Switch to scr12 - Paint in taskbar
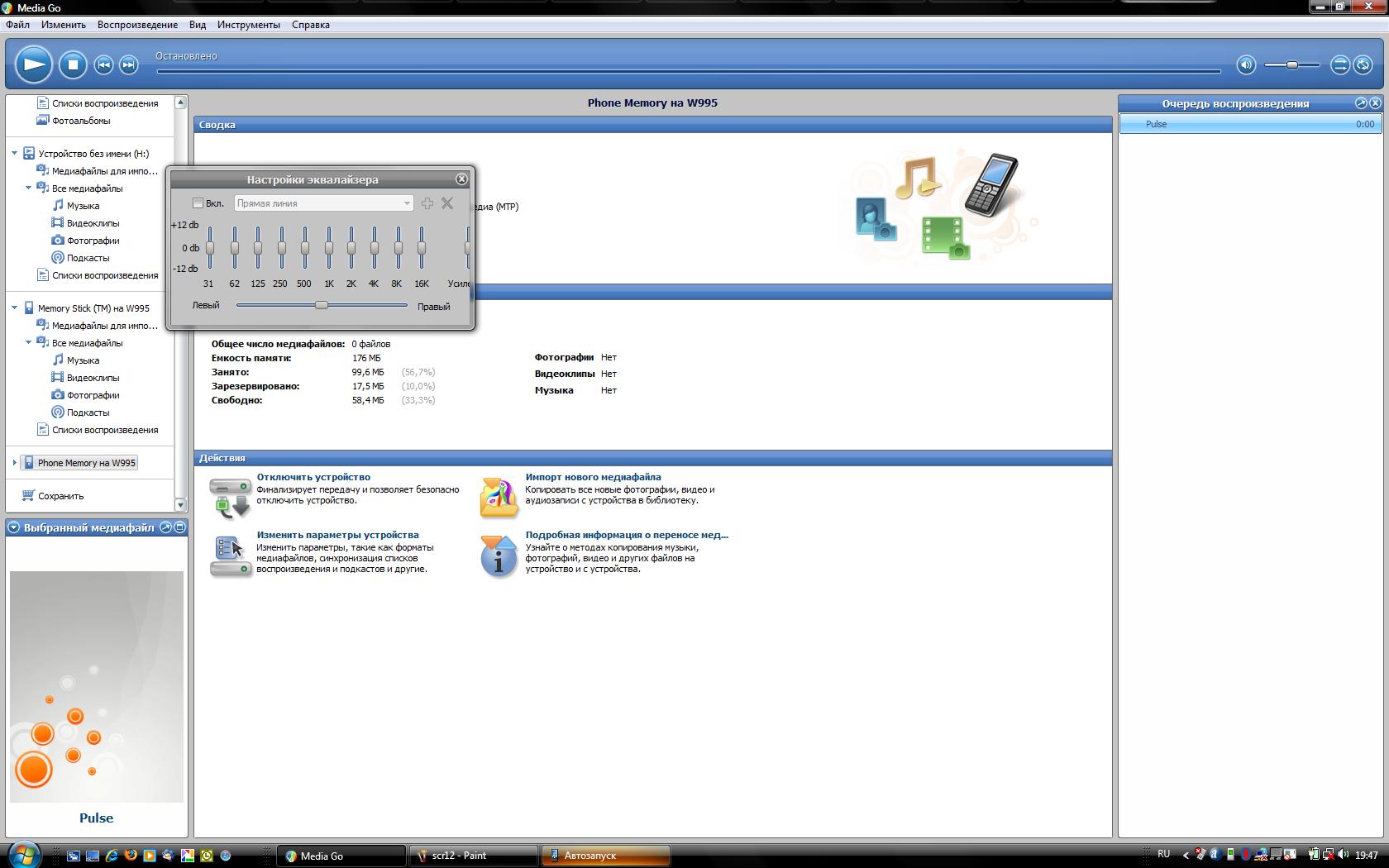 tap(474, 856)
